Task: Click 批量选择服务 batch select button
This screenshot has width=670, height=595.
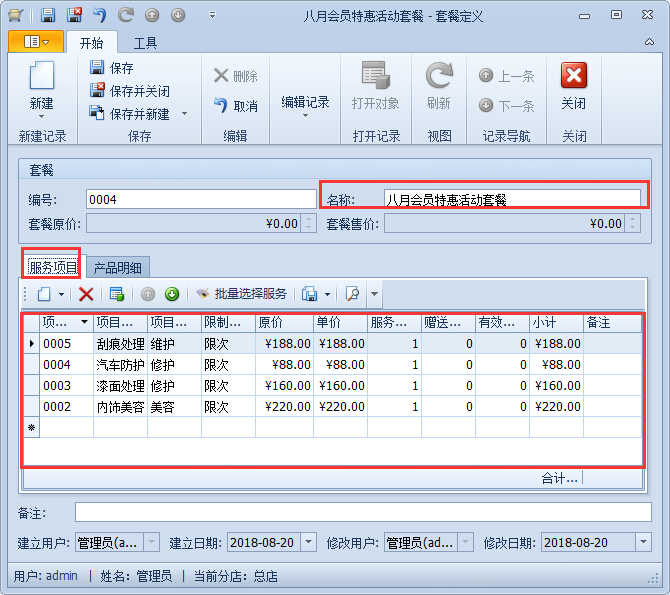Action: (x=241, y=294)
